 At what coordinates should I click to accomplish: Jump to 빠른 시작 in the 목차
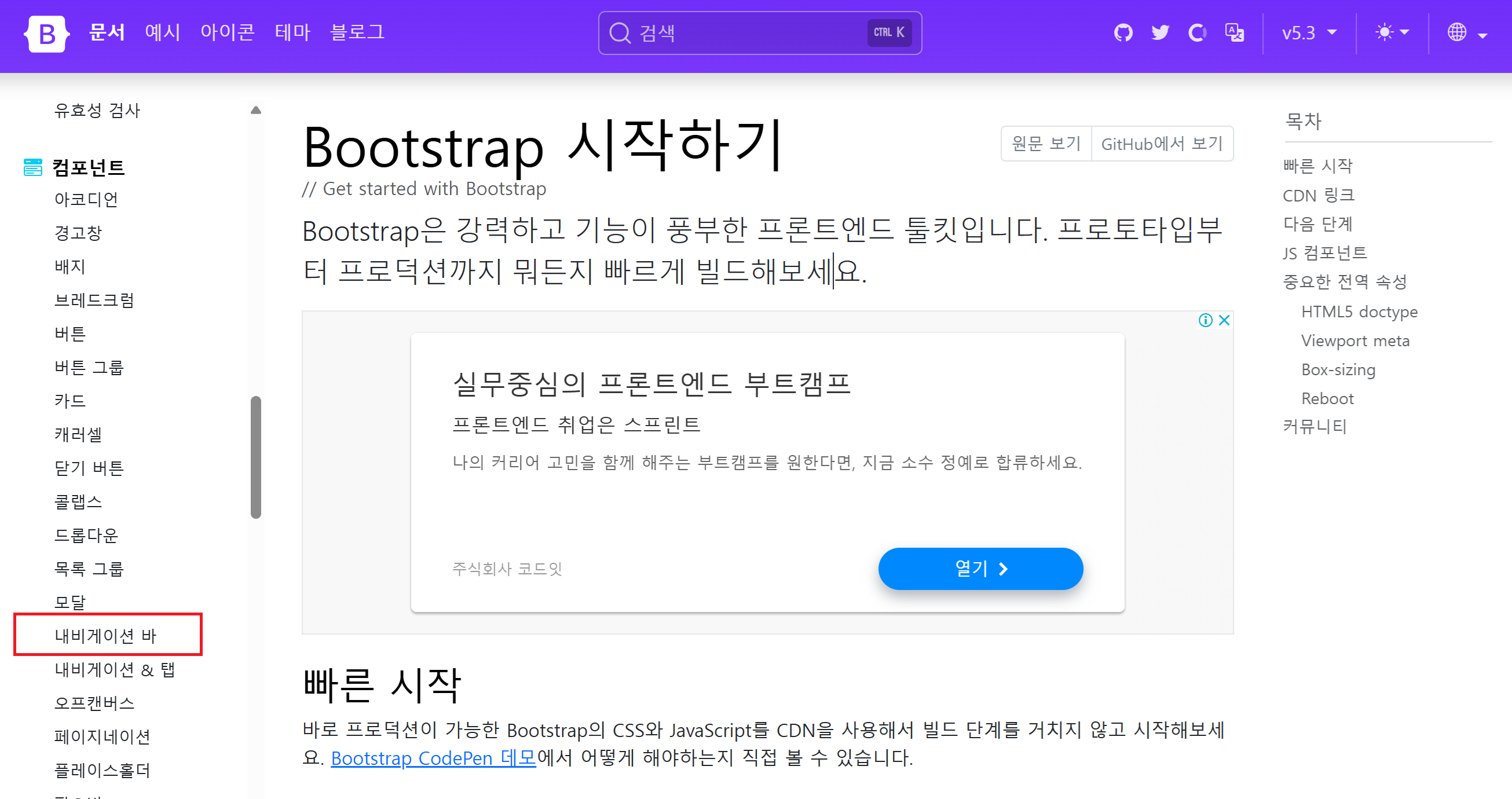point(1317,166)
